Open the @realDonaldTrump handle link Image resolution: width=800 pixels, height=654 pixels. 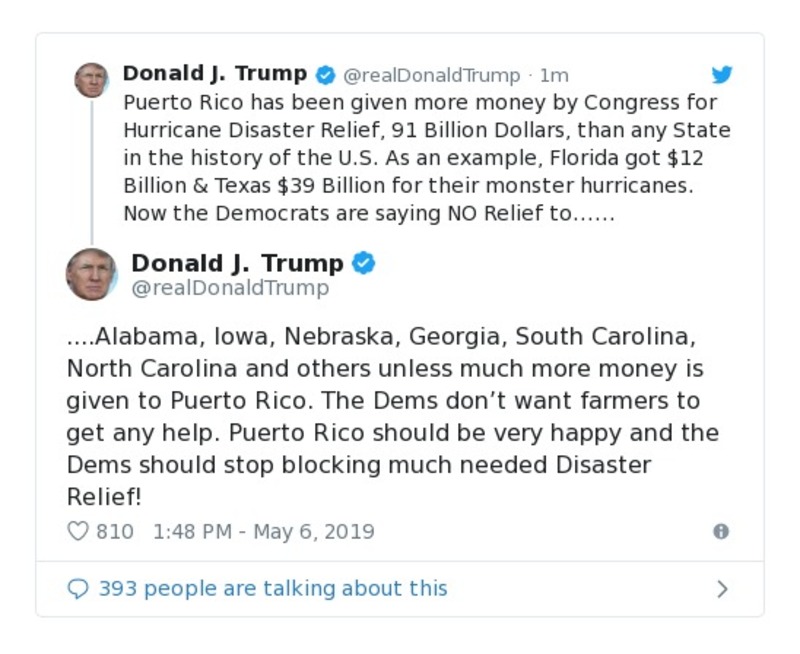(x=431, y=74)
